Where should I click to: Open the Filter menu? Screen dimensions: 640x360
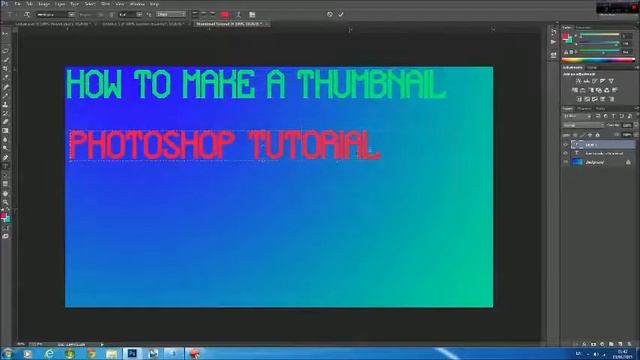point(105,4)
